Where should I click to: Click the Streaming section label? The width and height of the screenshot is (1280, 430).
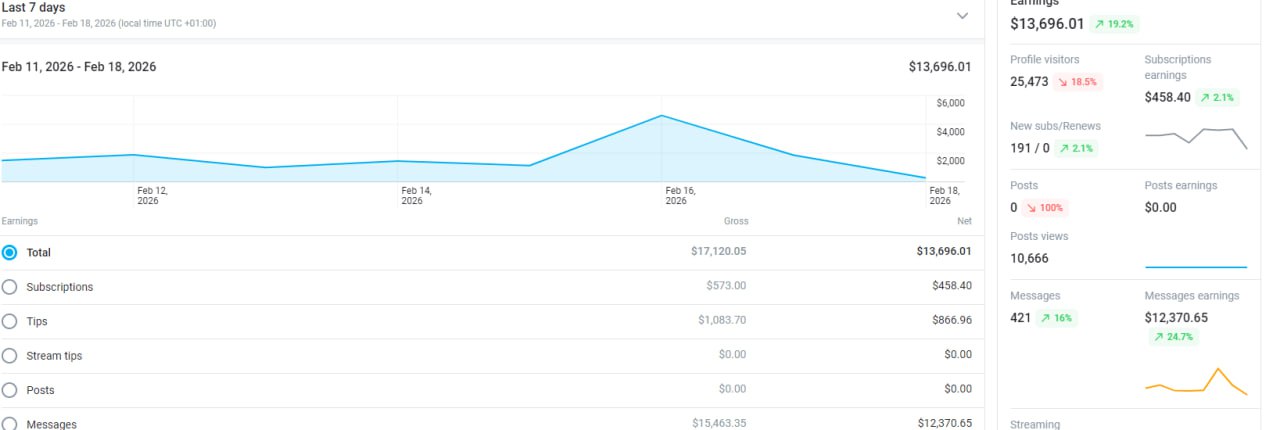(1035, 424)
